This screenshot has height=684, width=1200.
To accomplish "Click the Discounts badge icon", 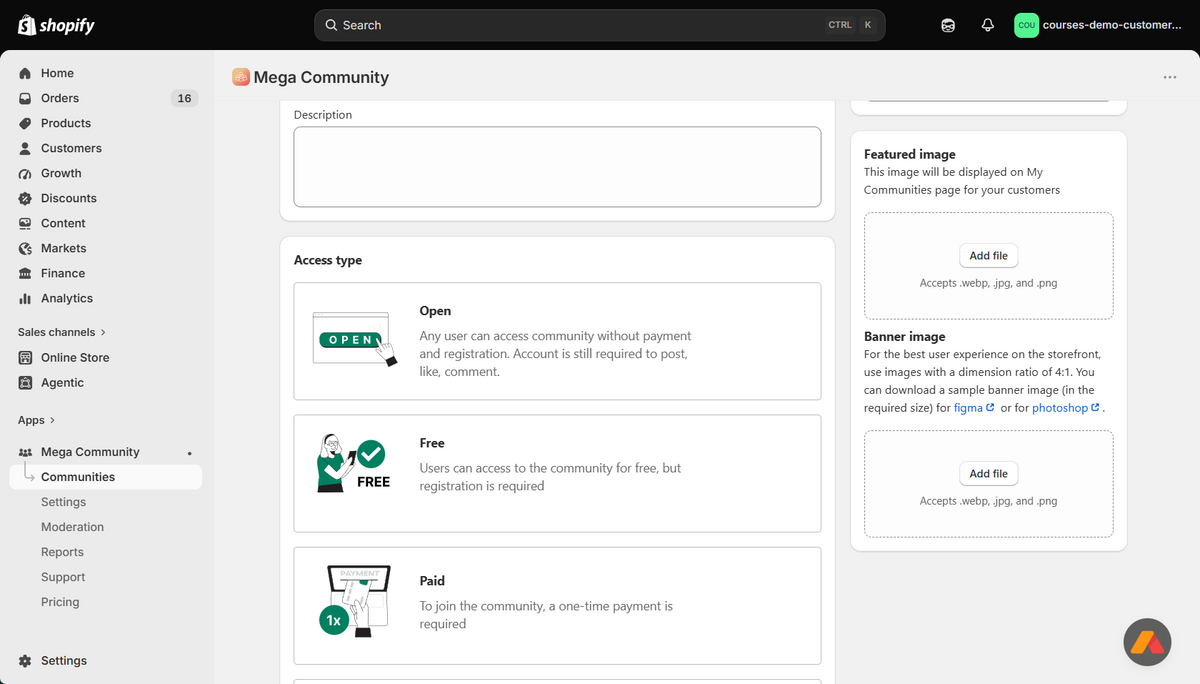I will (25, 198).
